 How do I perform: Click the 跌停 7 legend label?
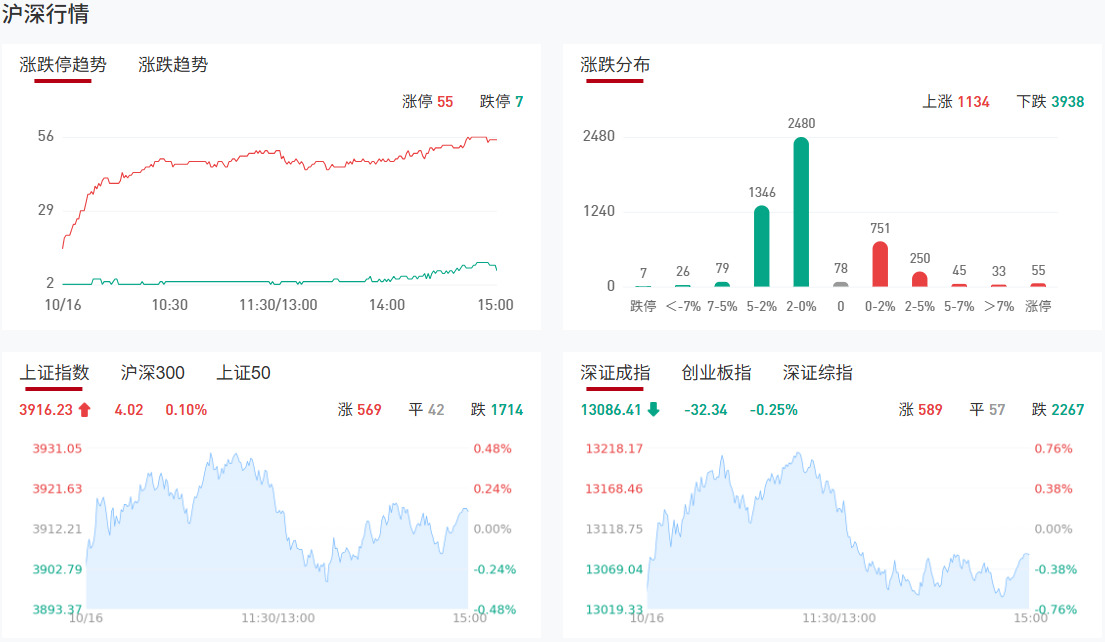click(x=501, y=102)
